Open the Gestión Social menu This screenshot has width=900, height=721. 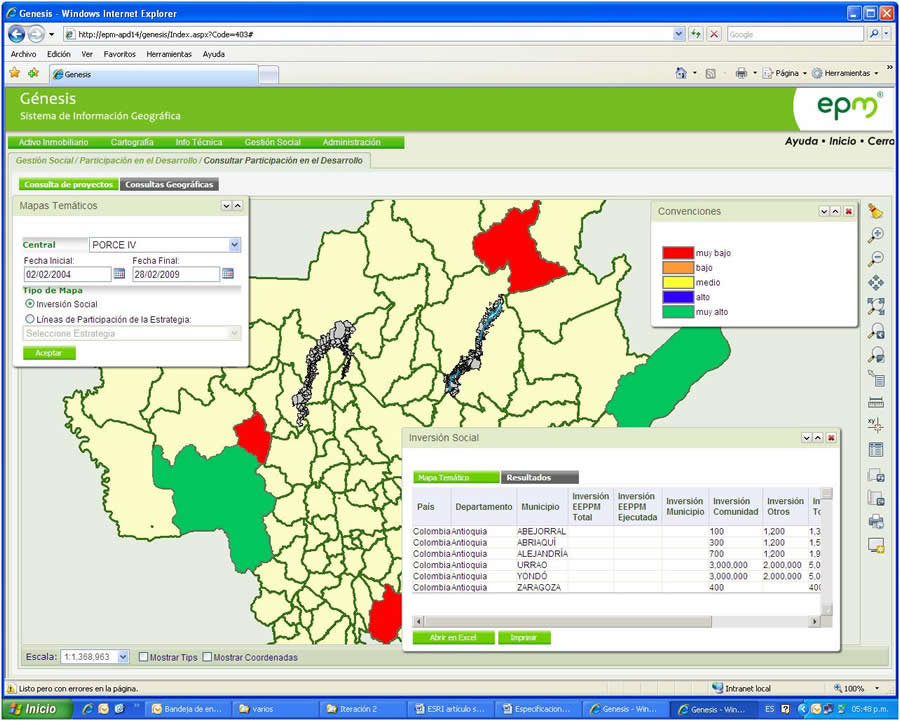click(x=273, y=142)
